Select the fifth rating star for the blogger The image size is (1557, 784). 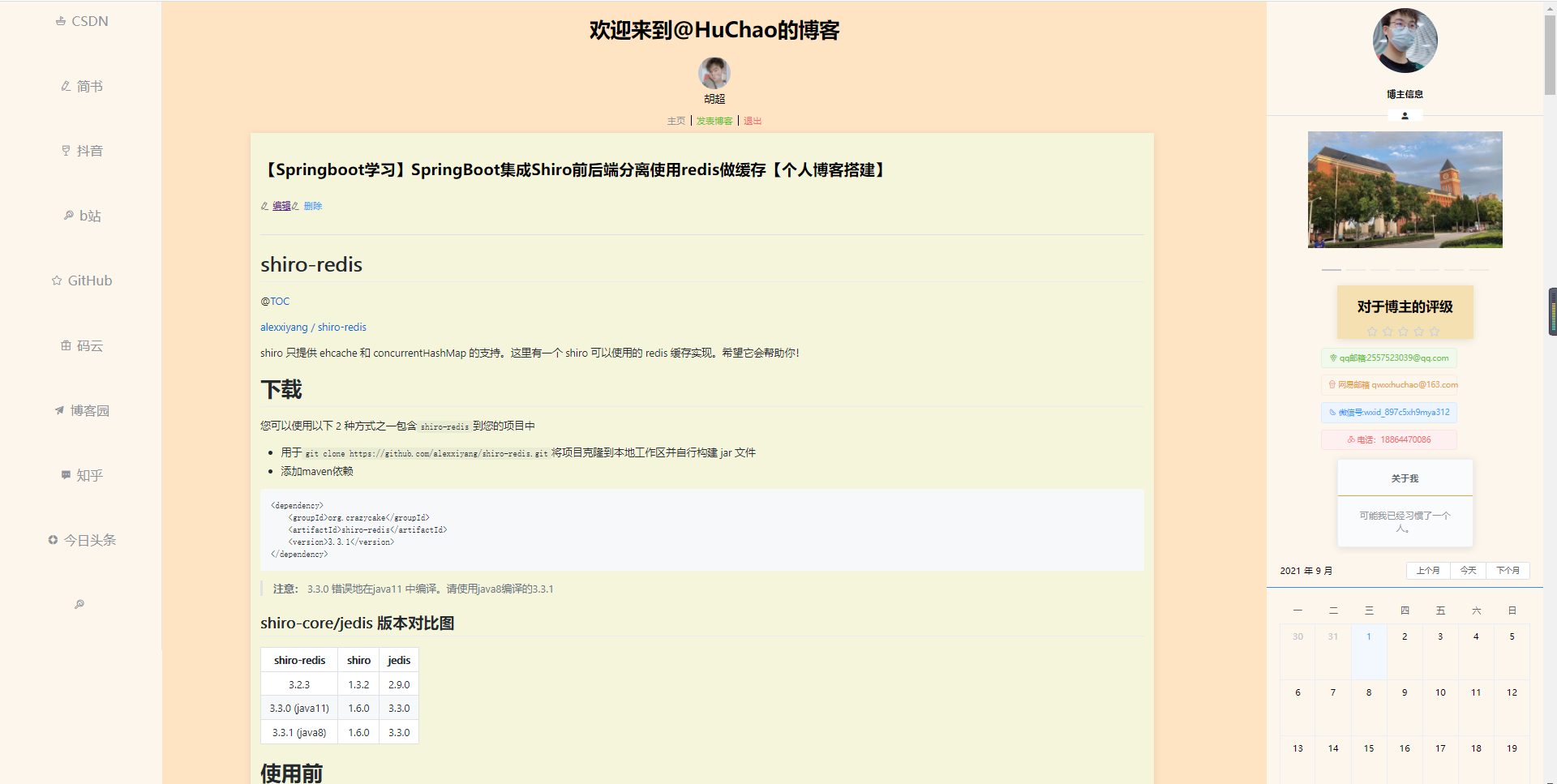coord(1435,332)
